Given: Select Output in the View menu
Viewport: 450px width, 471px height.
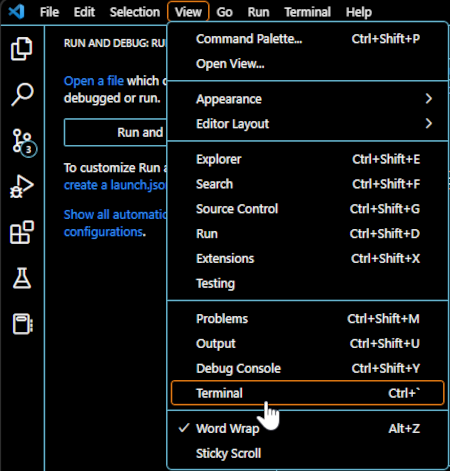Looking at the screenshot, I should (x=307, y=344).
